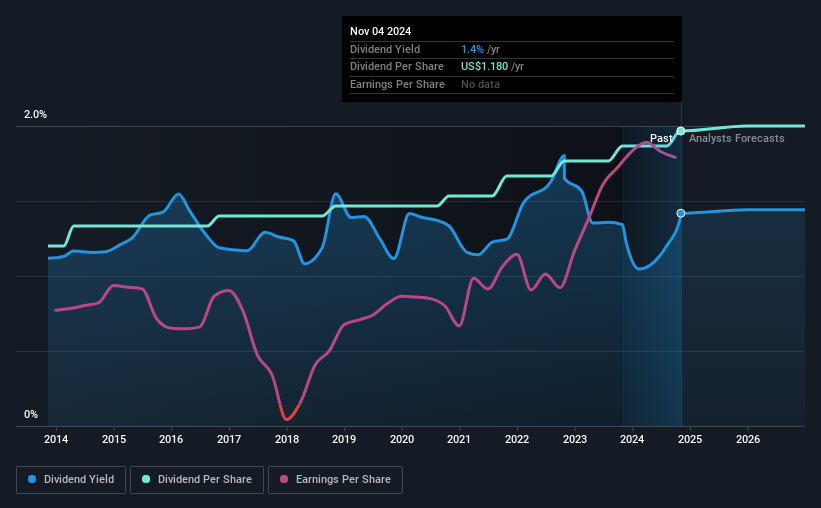The width and height of the screenshot is (821, 508).
Task: Click the US$1.180 dividend per share value
Action: [484, 67]
